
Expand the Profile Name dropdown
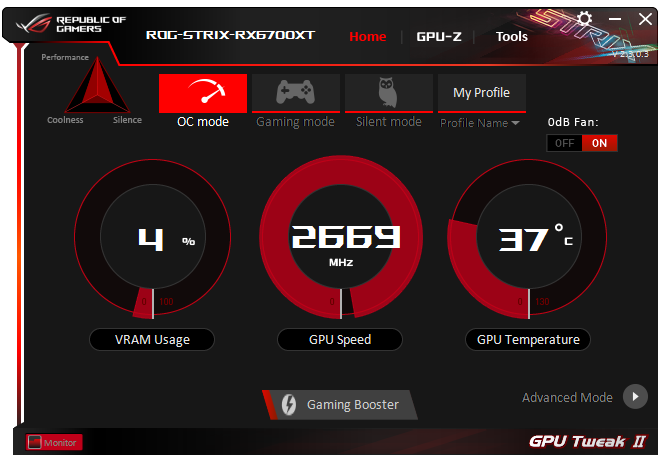point(479,123)
